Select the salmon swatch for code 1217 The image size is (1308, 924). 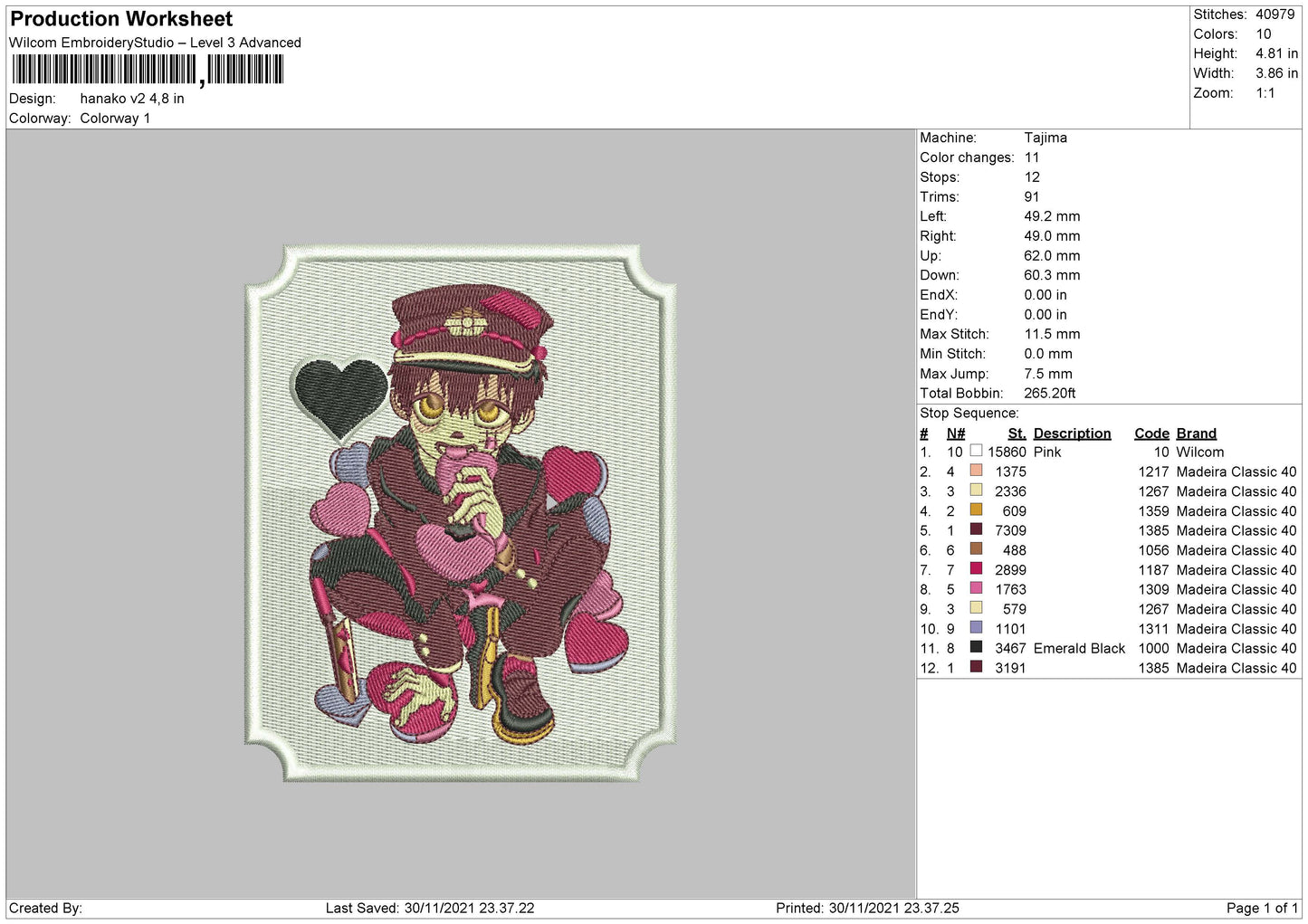pos(976,471)
